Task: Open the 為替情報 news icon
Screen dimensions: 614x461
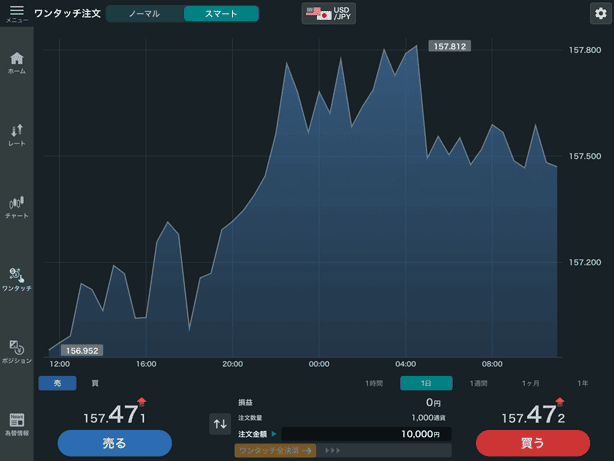Action: pos(16,424)
